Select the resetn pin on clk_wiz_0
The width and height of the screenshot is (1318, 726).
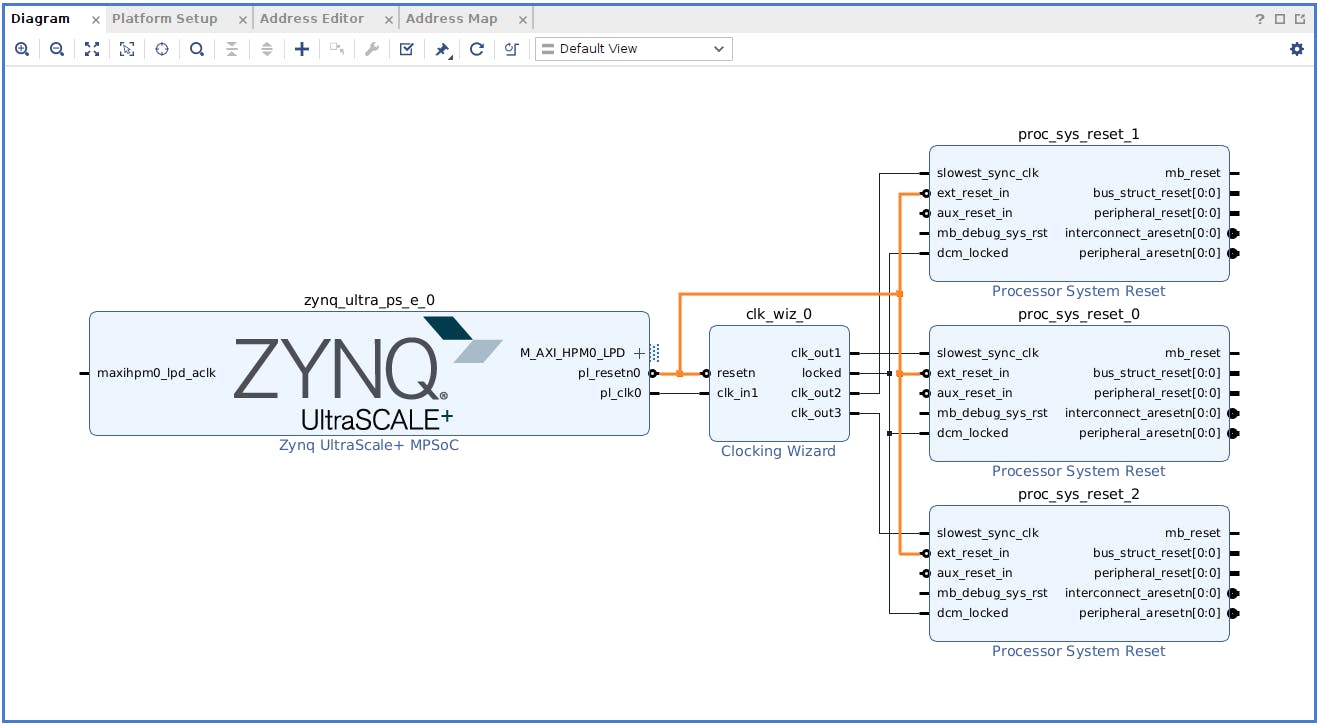tap(736, 373)
